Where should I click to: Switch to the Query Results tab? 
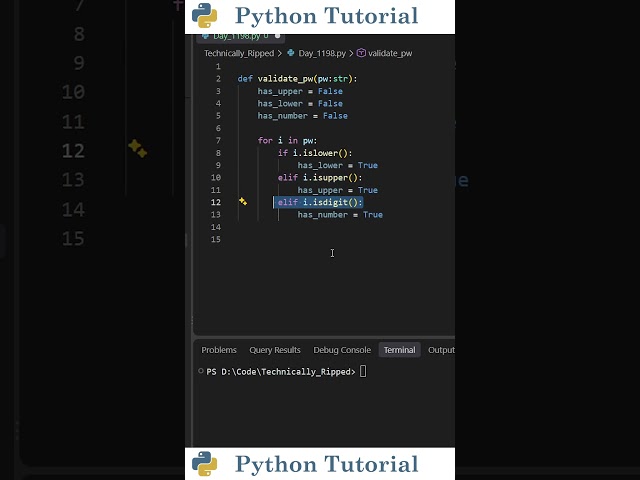click(275, 350)
